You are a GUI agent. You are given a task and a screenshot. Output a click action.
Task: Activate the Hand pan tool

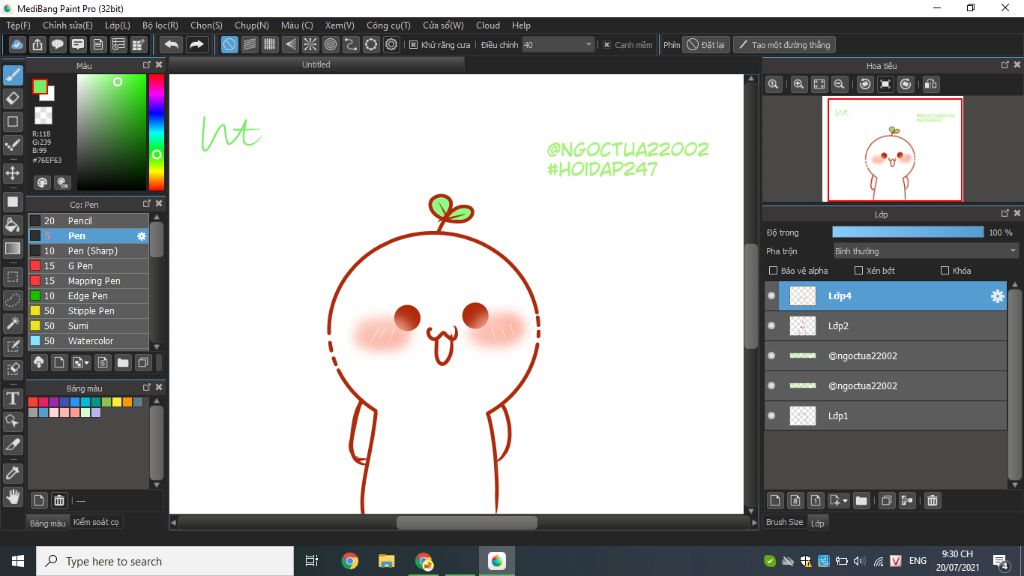coord(13,496)
